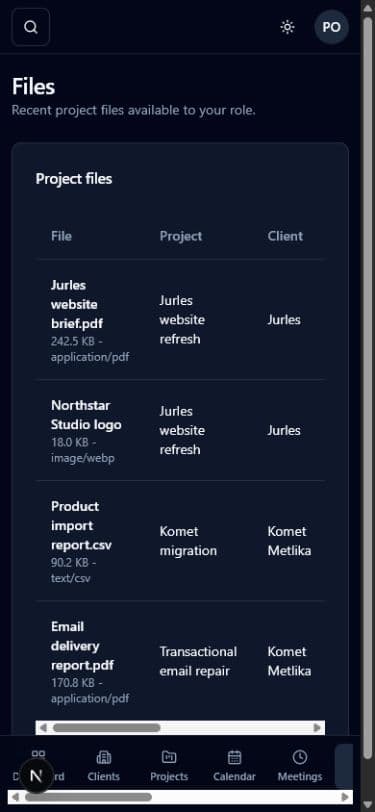Click the page bottom horizontal scrollbar thumb
The image size is (375, 812).
pyautogui.click(x=88, y=797)
